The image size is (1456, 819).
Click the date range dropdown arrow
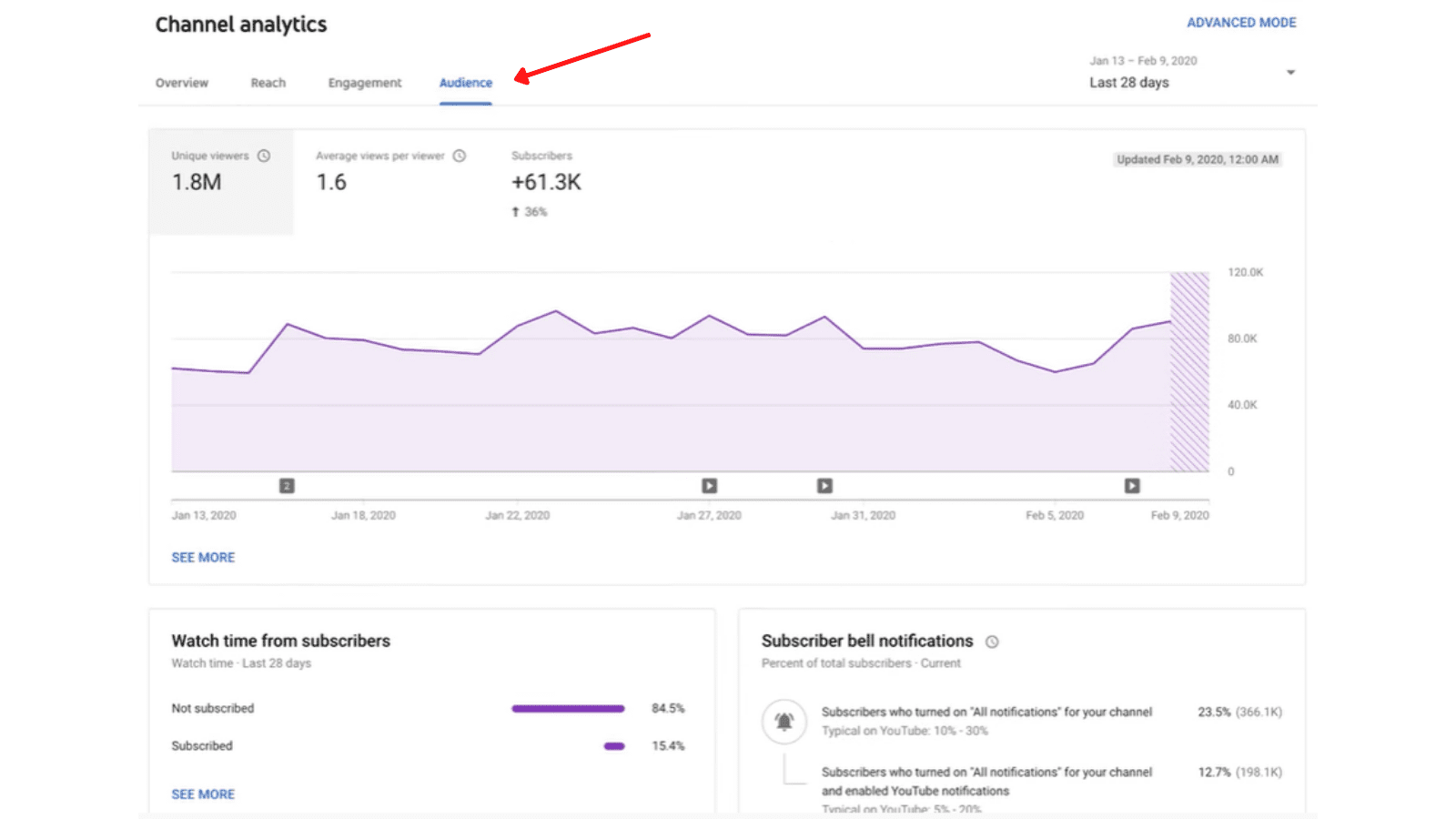[x=1290, y=73]
